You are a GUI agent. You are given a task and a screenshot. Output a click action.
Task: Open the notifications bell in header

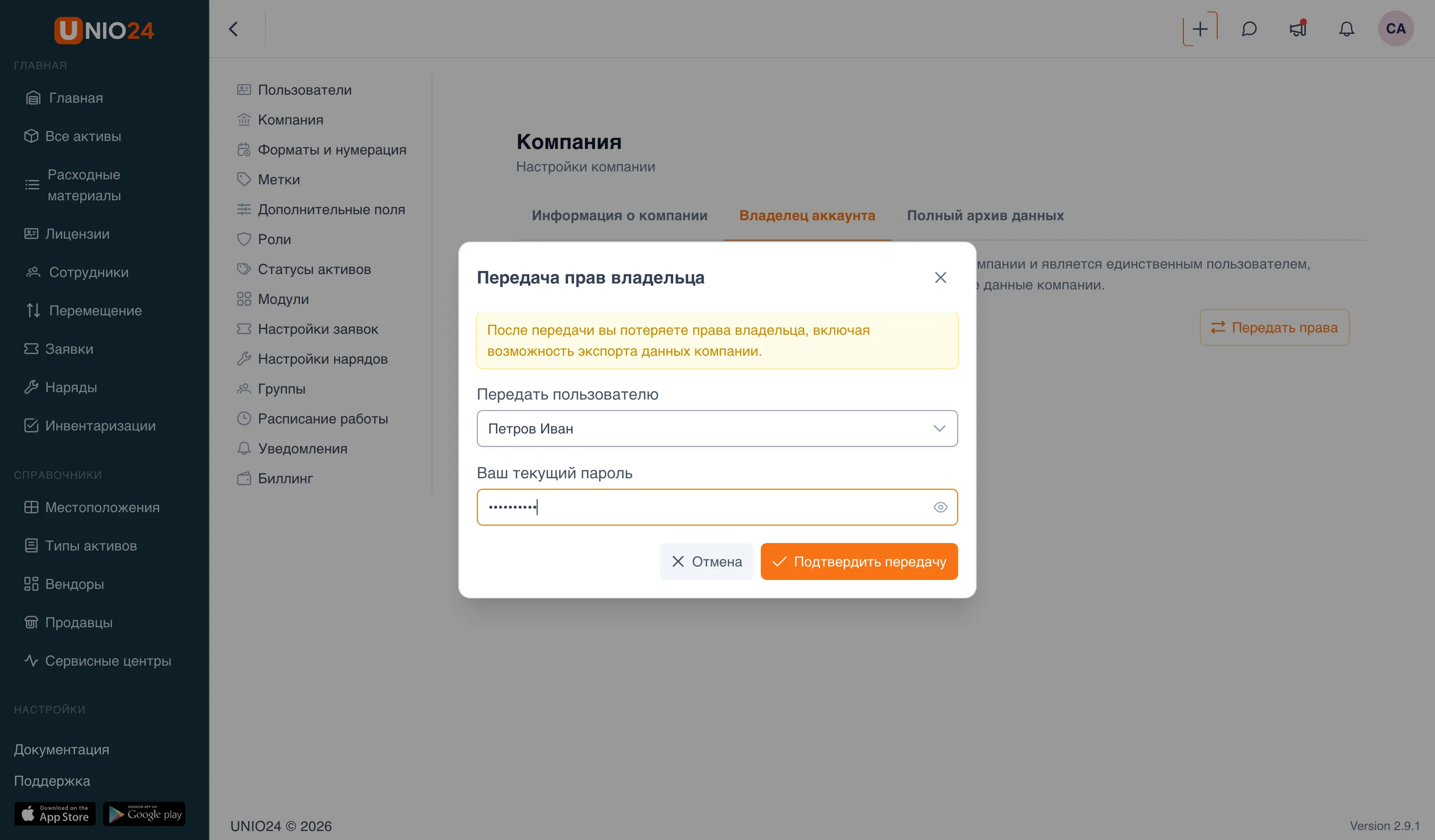coord(1346,29)
